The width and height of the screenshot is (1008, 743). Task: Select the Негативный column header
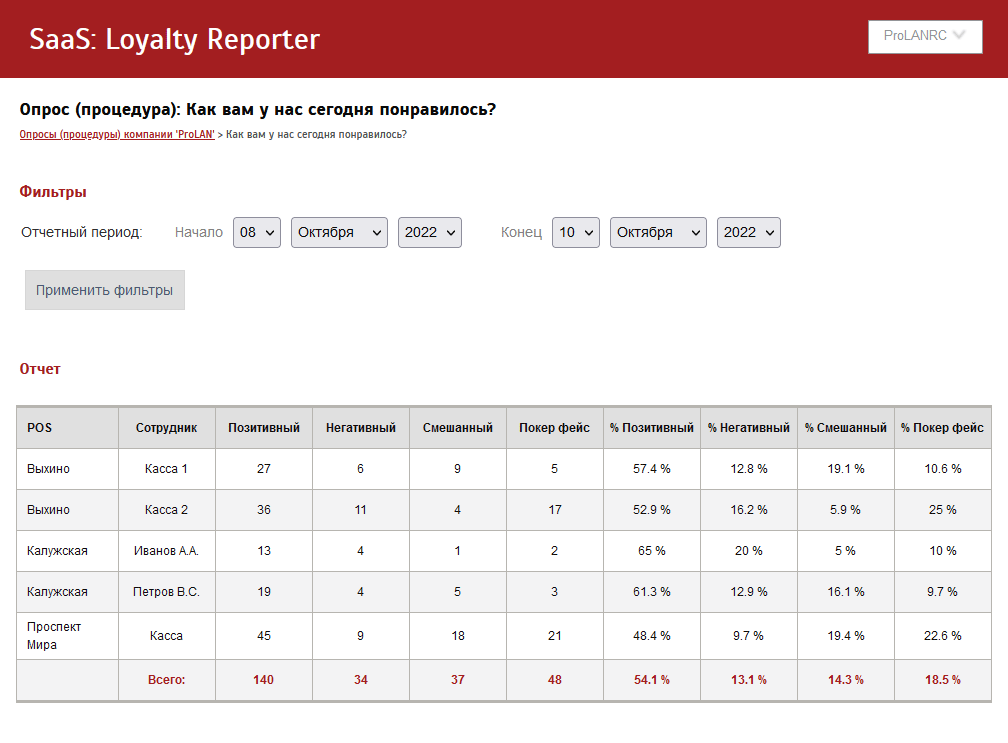point(361,428)
